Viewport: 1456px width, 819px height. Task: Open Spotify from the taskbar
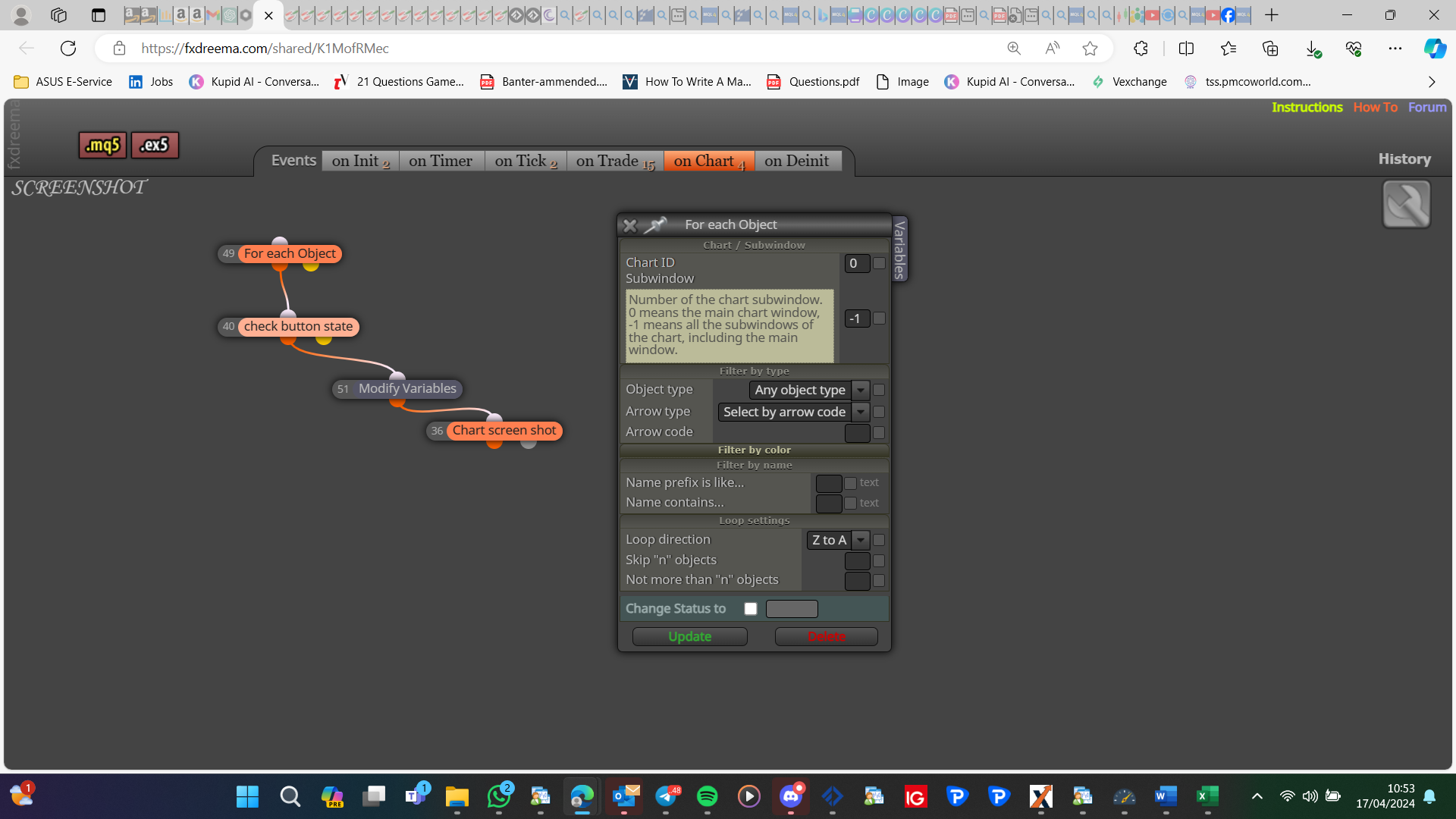(x=707, y=796)
